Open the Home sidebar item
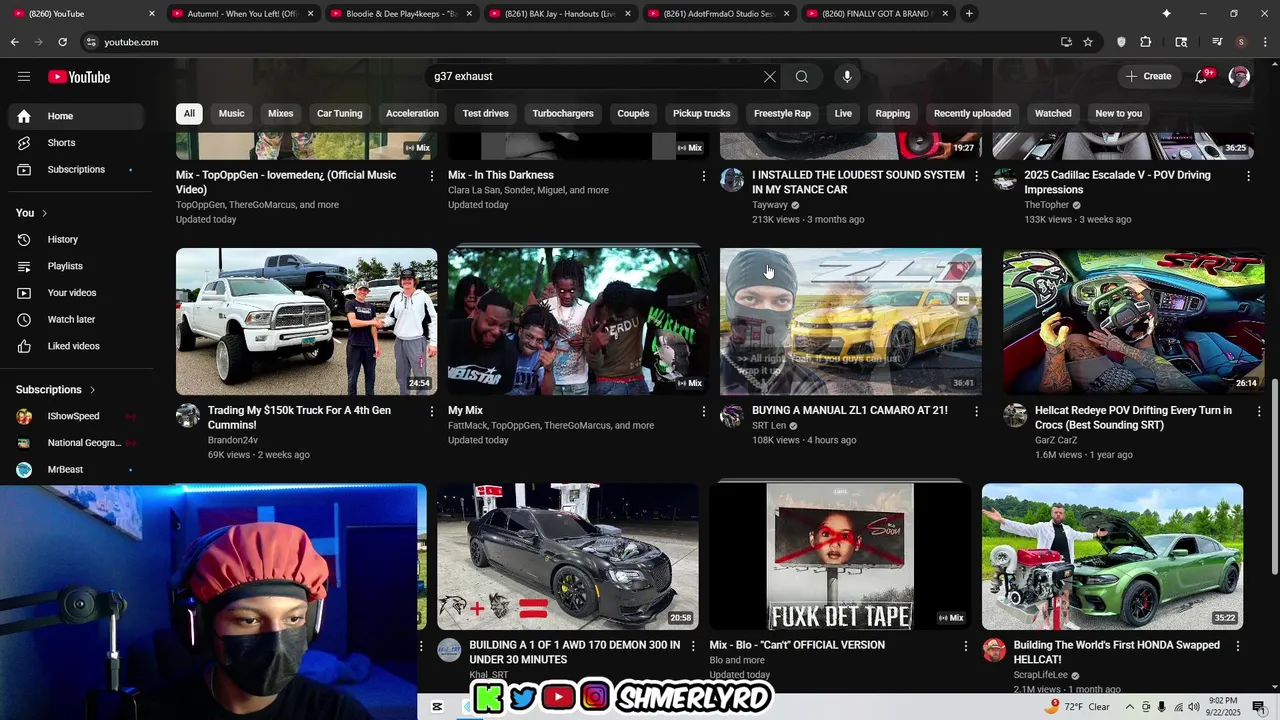This screenshot has width=1280, height=720. (77, 116)
